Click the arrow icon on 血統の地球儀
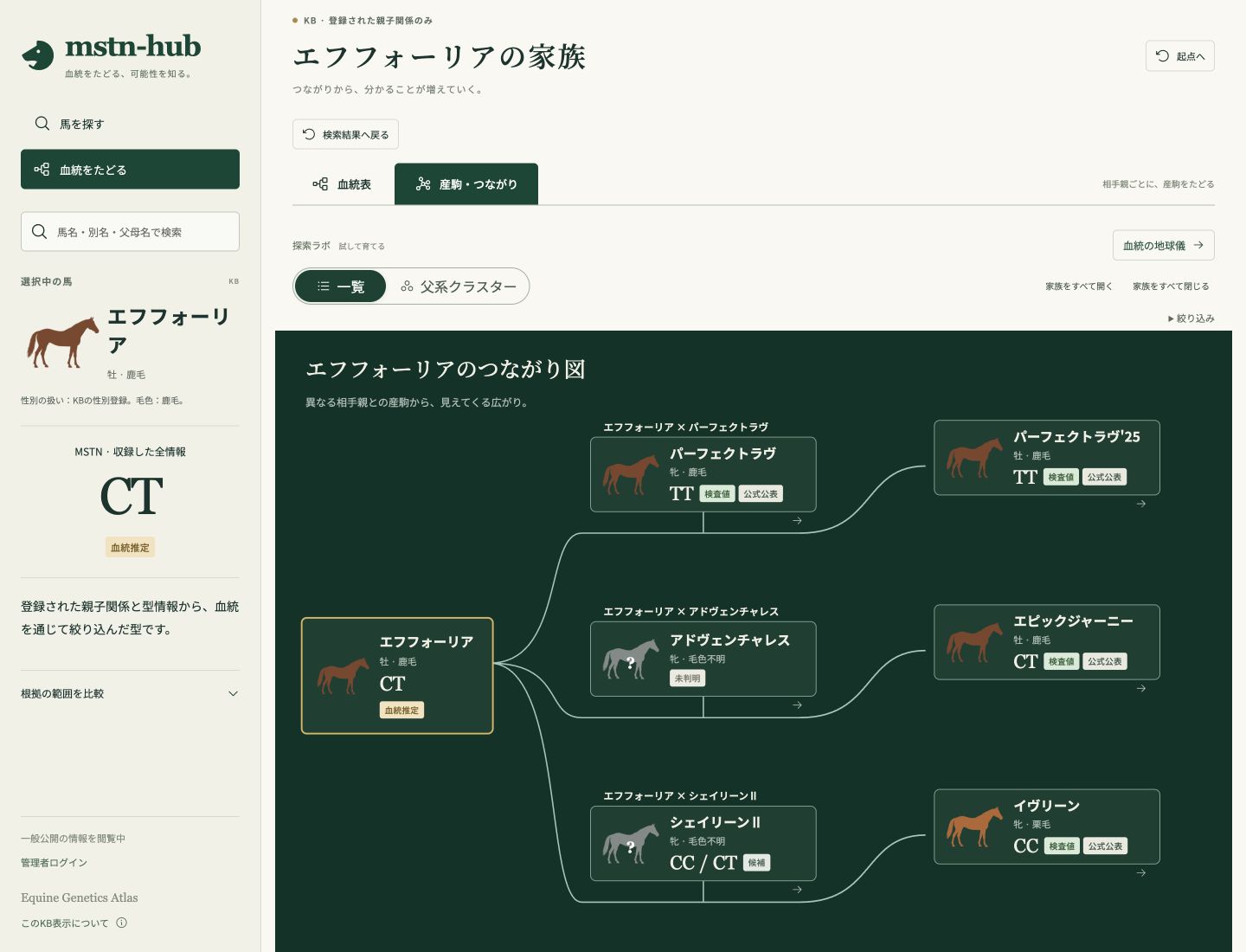Image resolution: width=1246 pixels, height=952 pixels. point(1198,245)
